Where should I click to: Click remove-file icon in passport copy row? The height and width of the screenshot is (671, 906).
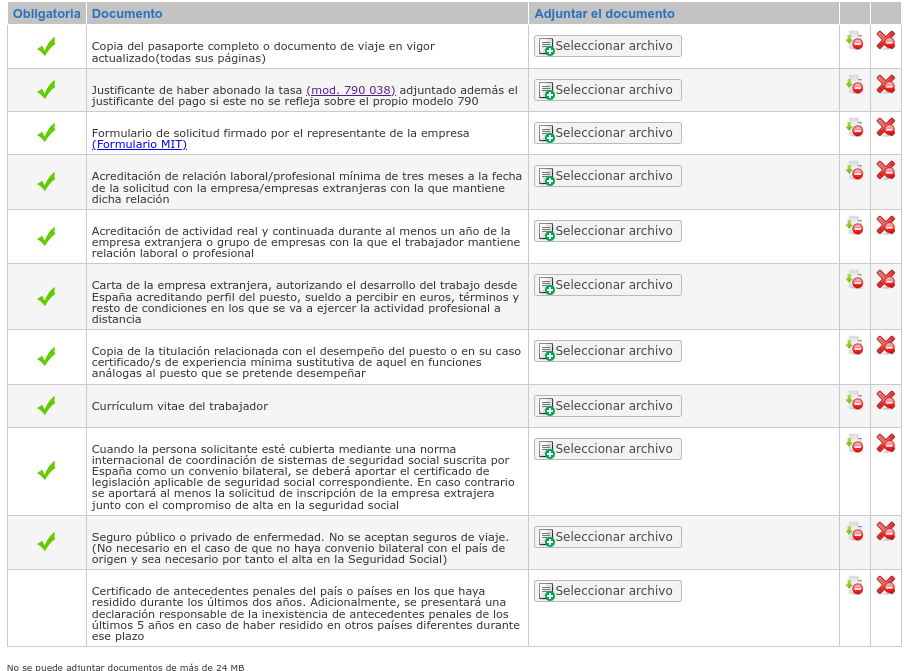[x=855, y=40]
